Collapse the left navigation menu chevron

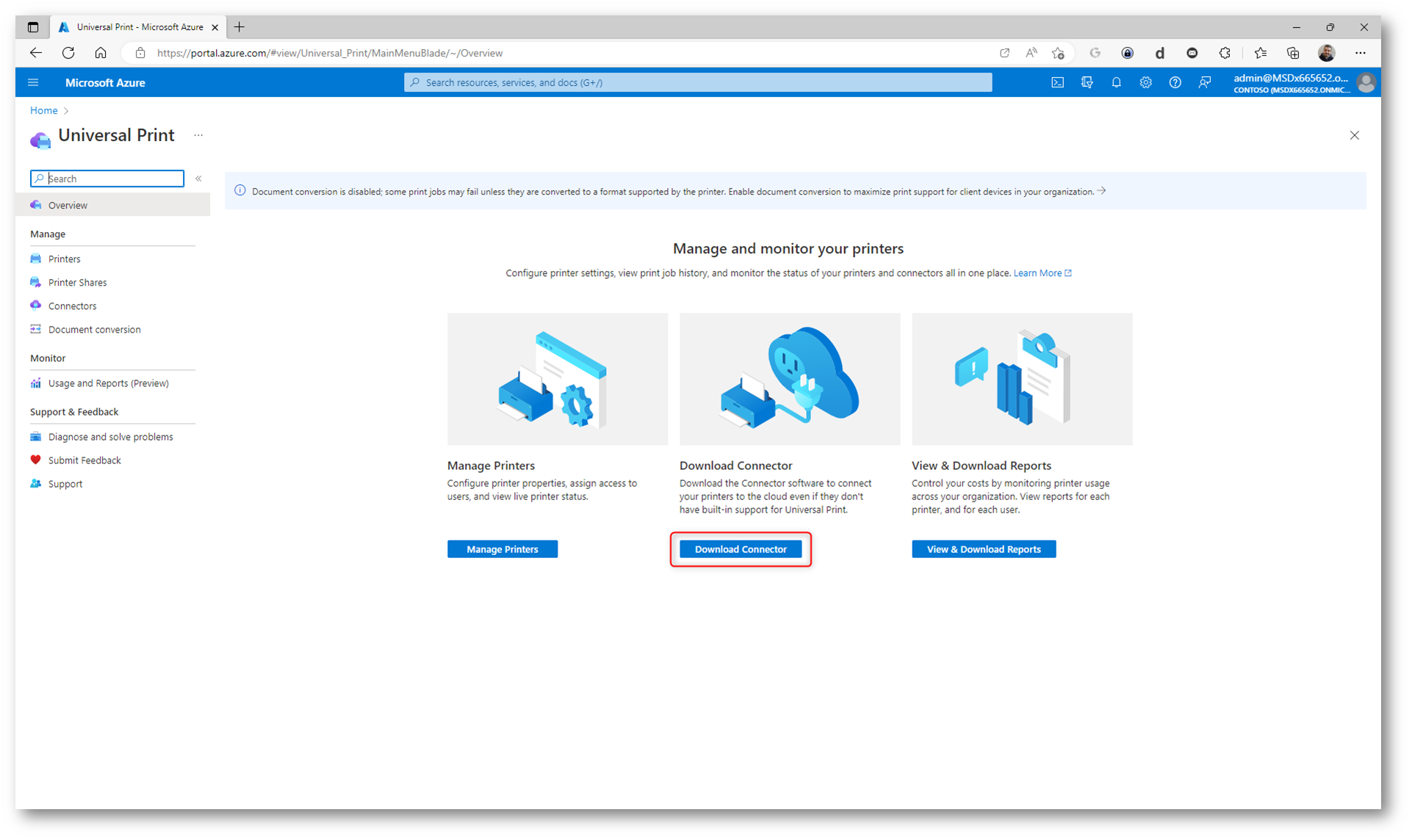coord(198,178)
